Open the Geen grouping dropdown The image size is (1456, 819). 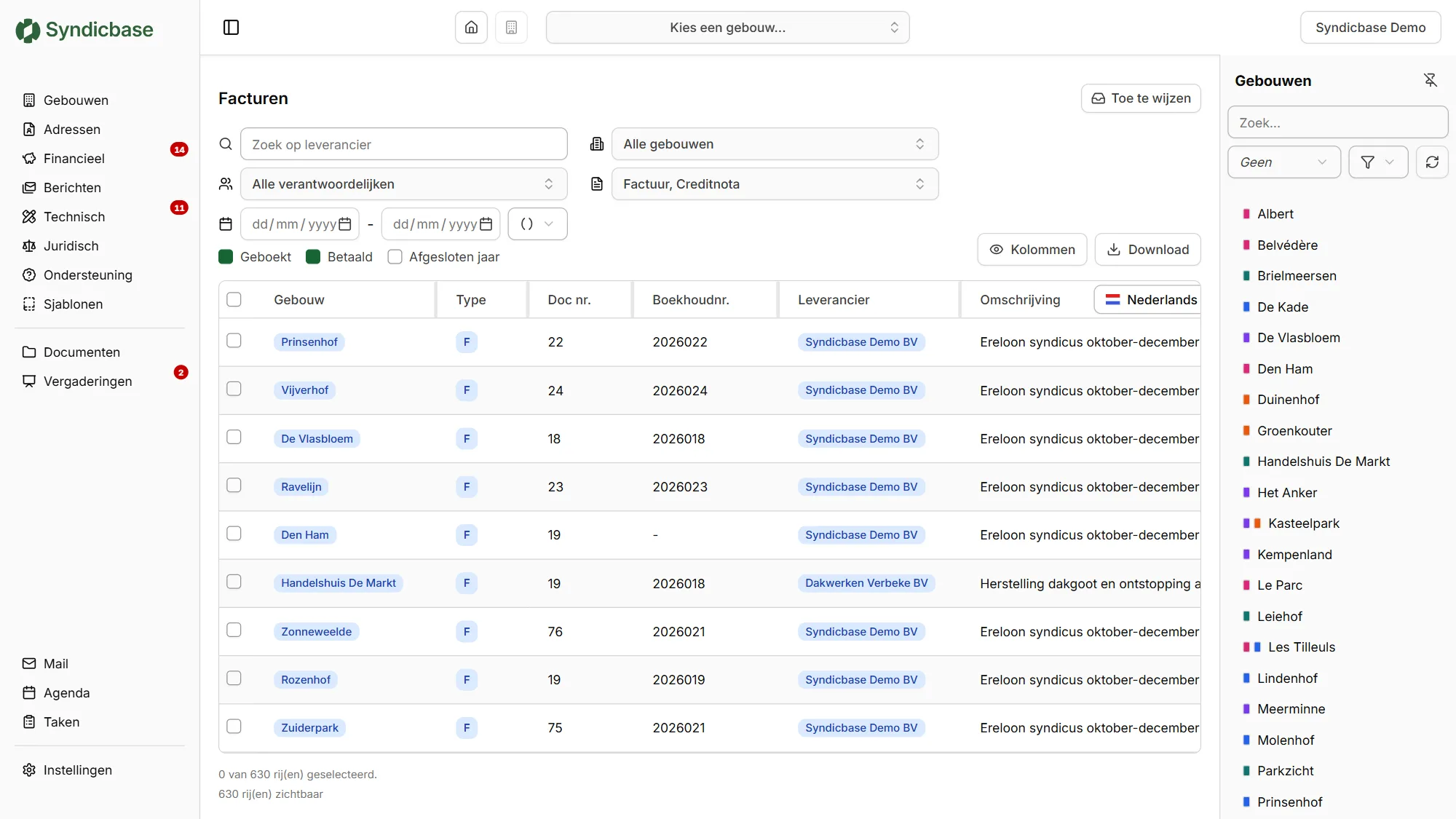tap(1283, 162)
